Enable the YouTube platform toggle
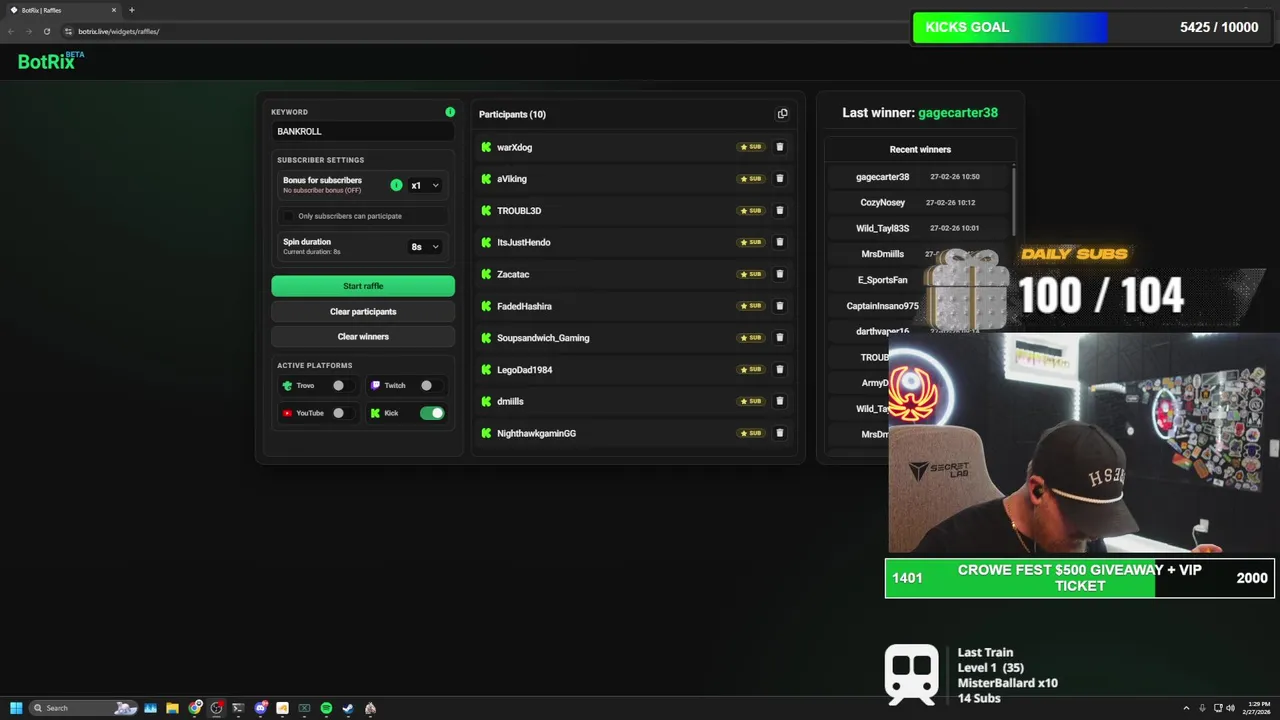The image size is (1280, 720). 344,413
